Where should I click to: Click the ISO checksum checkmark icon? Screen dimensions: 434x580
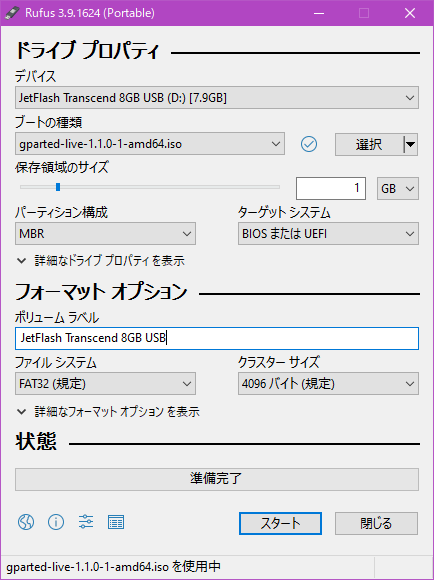tap(309, 144)
